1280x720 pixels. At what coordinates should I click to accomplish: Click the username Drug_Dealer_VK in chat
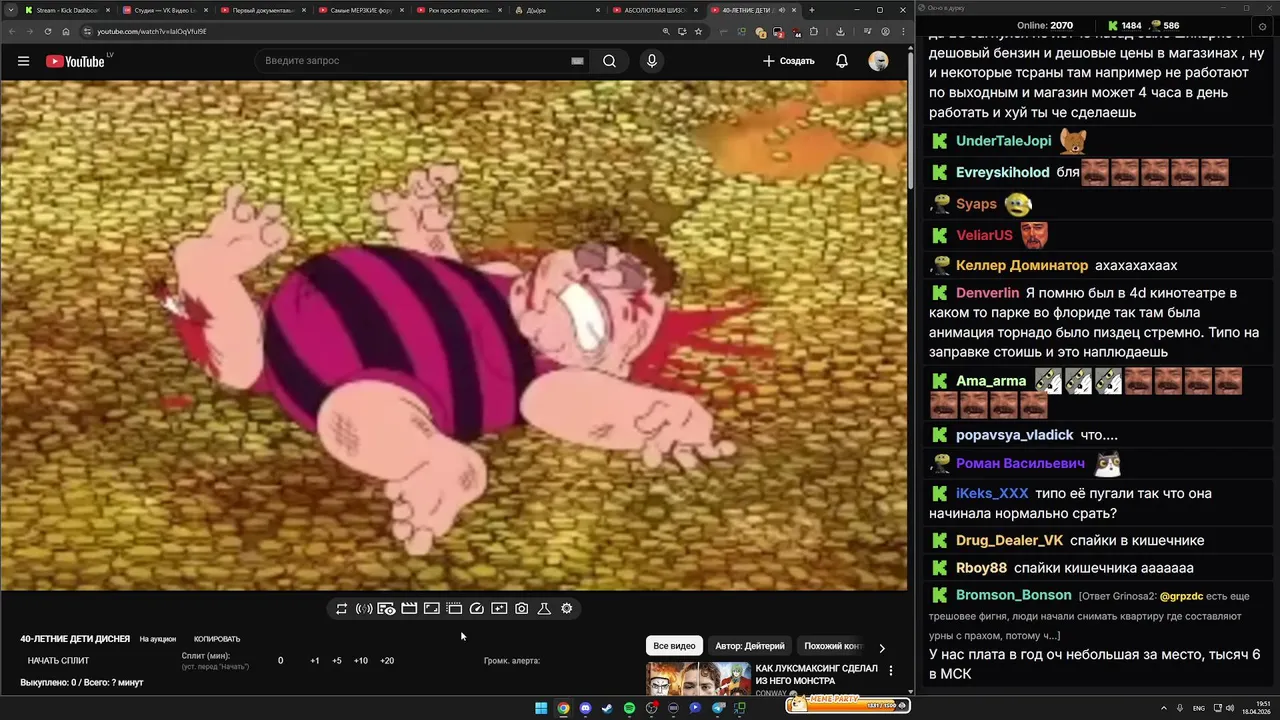point(1010,540)
